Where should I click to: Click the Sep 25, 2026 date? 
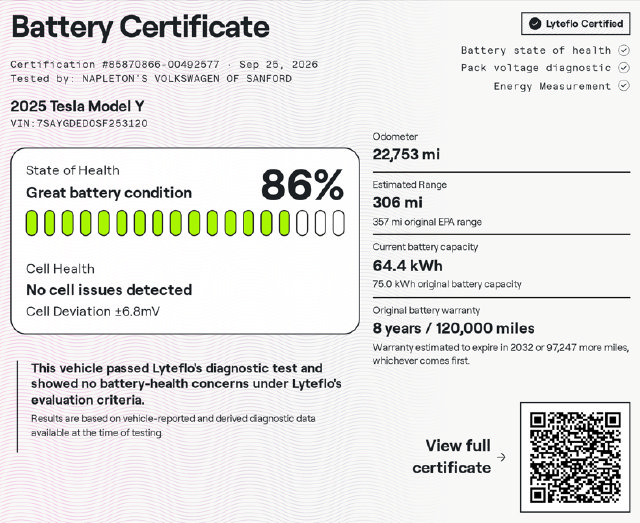click(278, 65)
